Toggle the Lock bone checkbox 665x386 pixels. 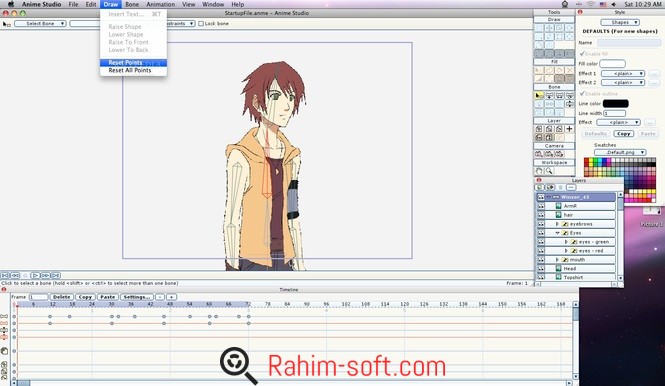(x=201, y=24)
